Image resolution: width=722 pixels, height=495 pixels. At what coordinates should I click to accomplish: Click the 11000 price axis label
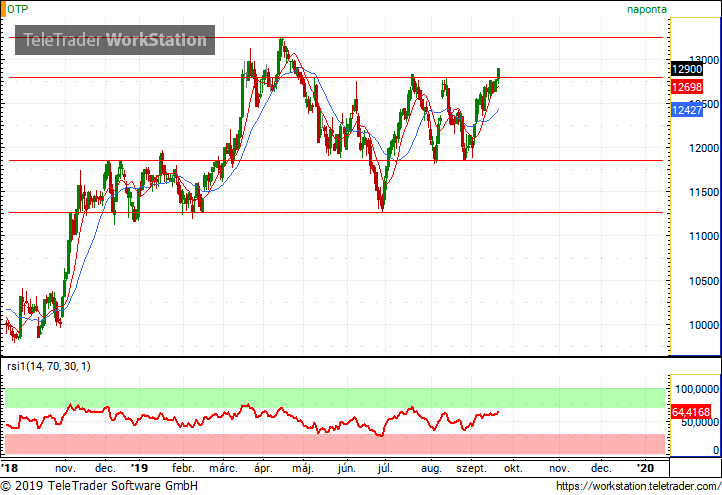704,236
